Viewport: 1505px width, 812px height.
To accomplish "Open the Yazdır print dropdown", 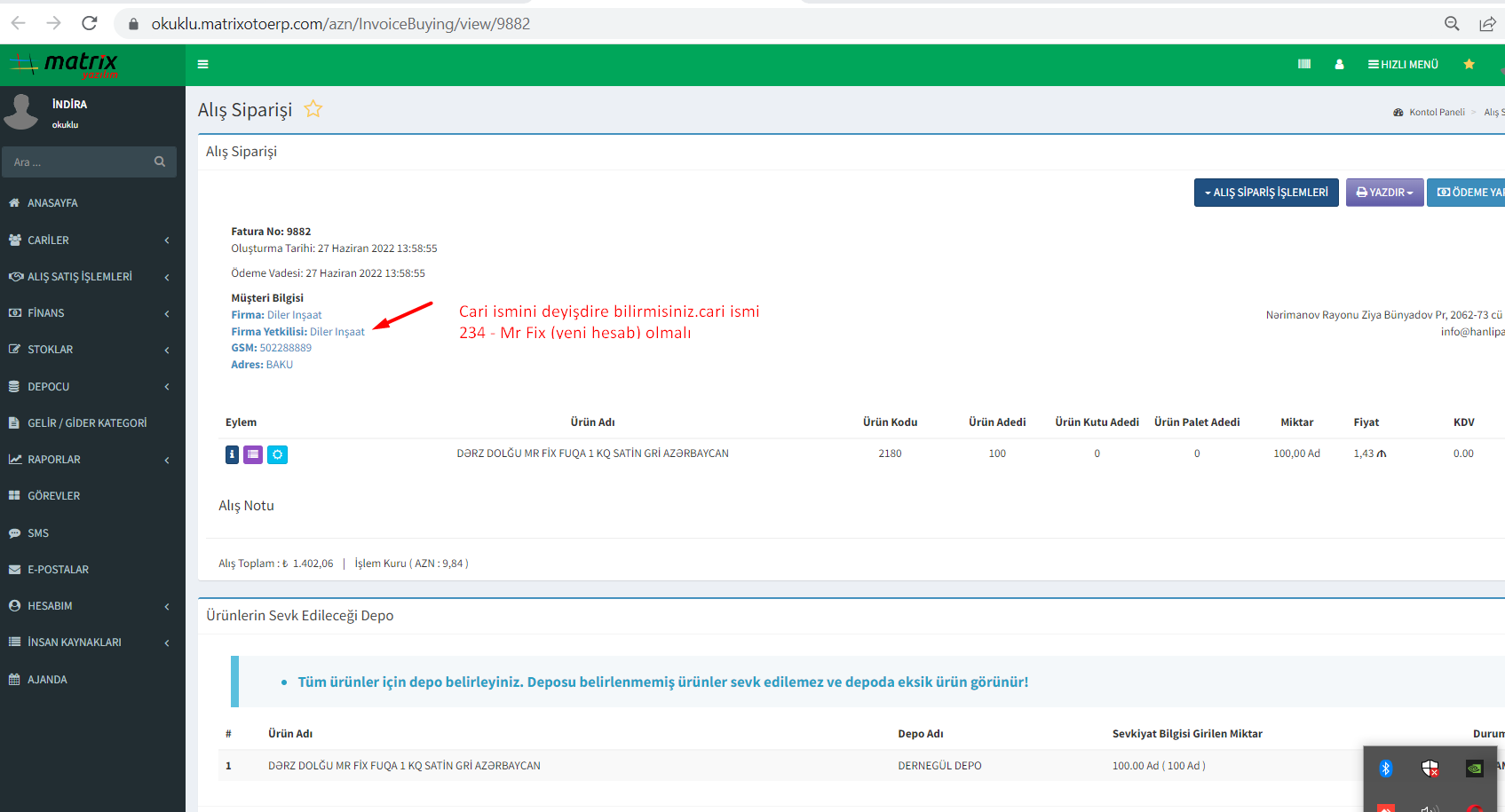I will 1384,193.
